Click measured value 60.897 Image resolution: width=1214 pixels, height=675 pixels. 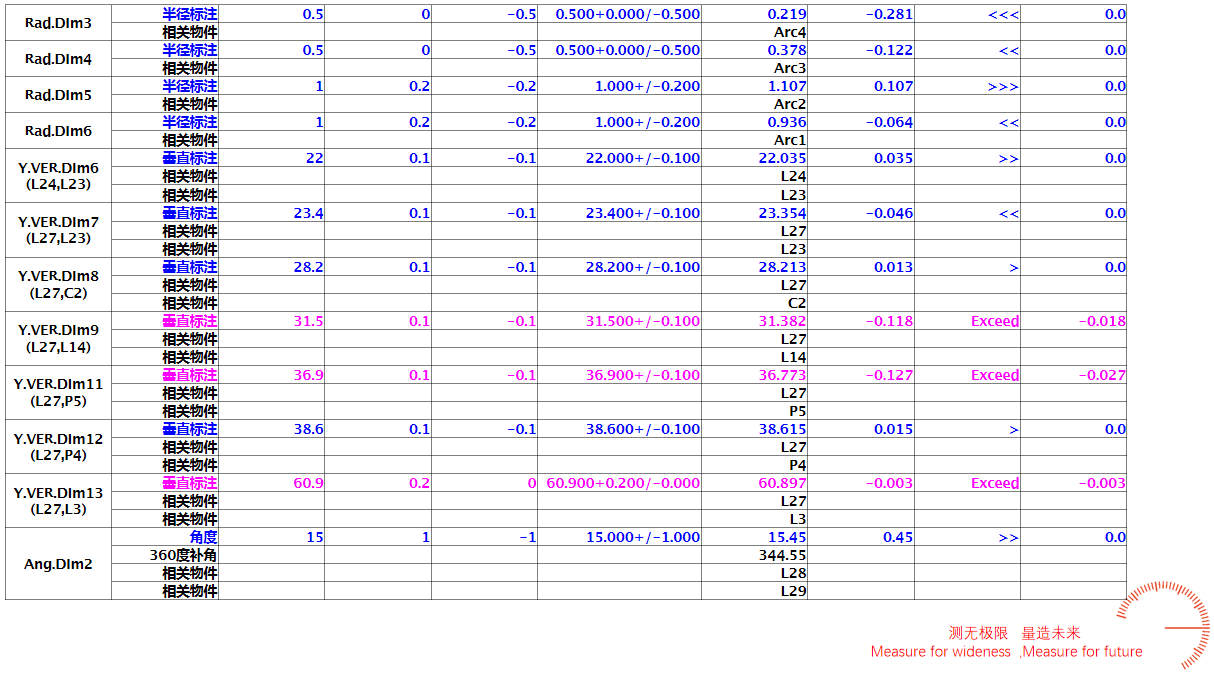click(783, 483)
